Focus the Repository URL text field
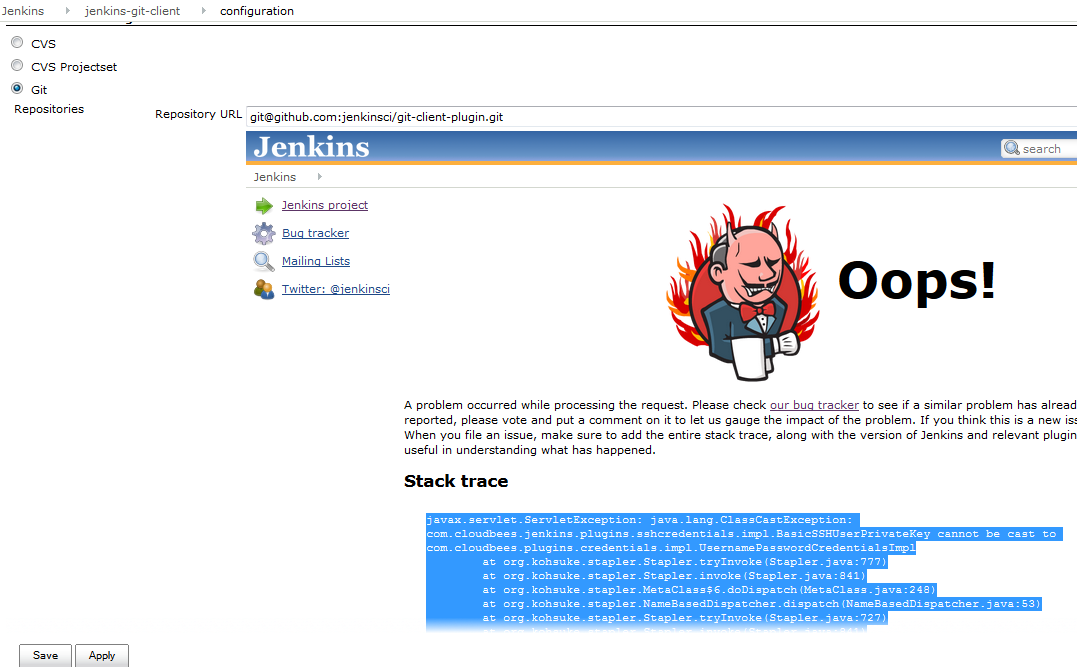Image resolution: width=1077 pixels, height=667 pixels. point(660,116)
